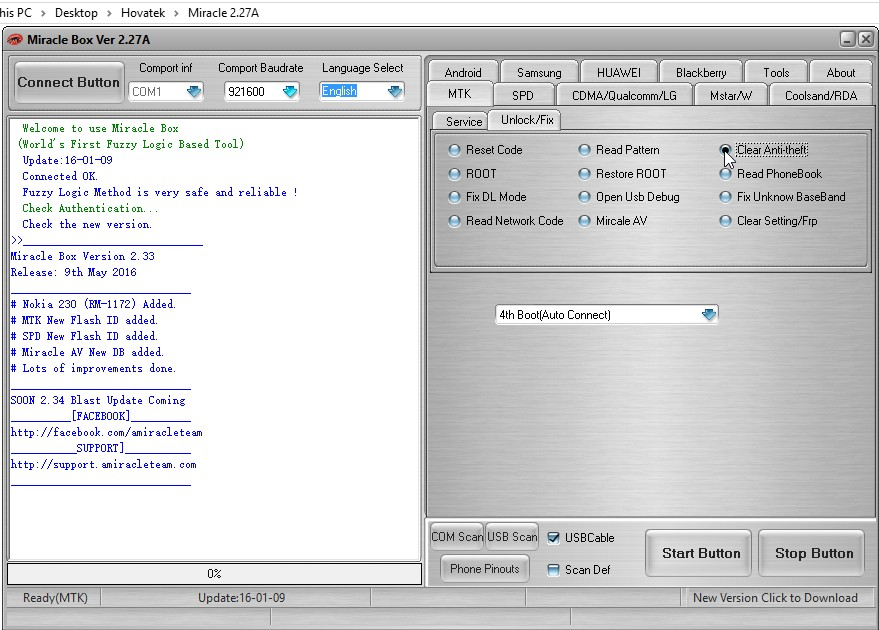Image resolution: width=879 pixels, height=630 pixels.
Task: Open the About tab
Action: pyautogui.click(x=840, y=72)
